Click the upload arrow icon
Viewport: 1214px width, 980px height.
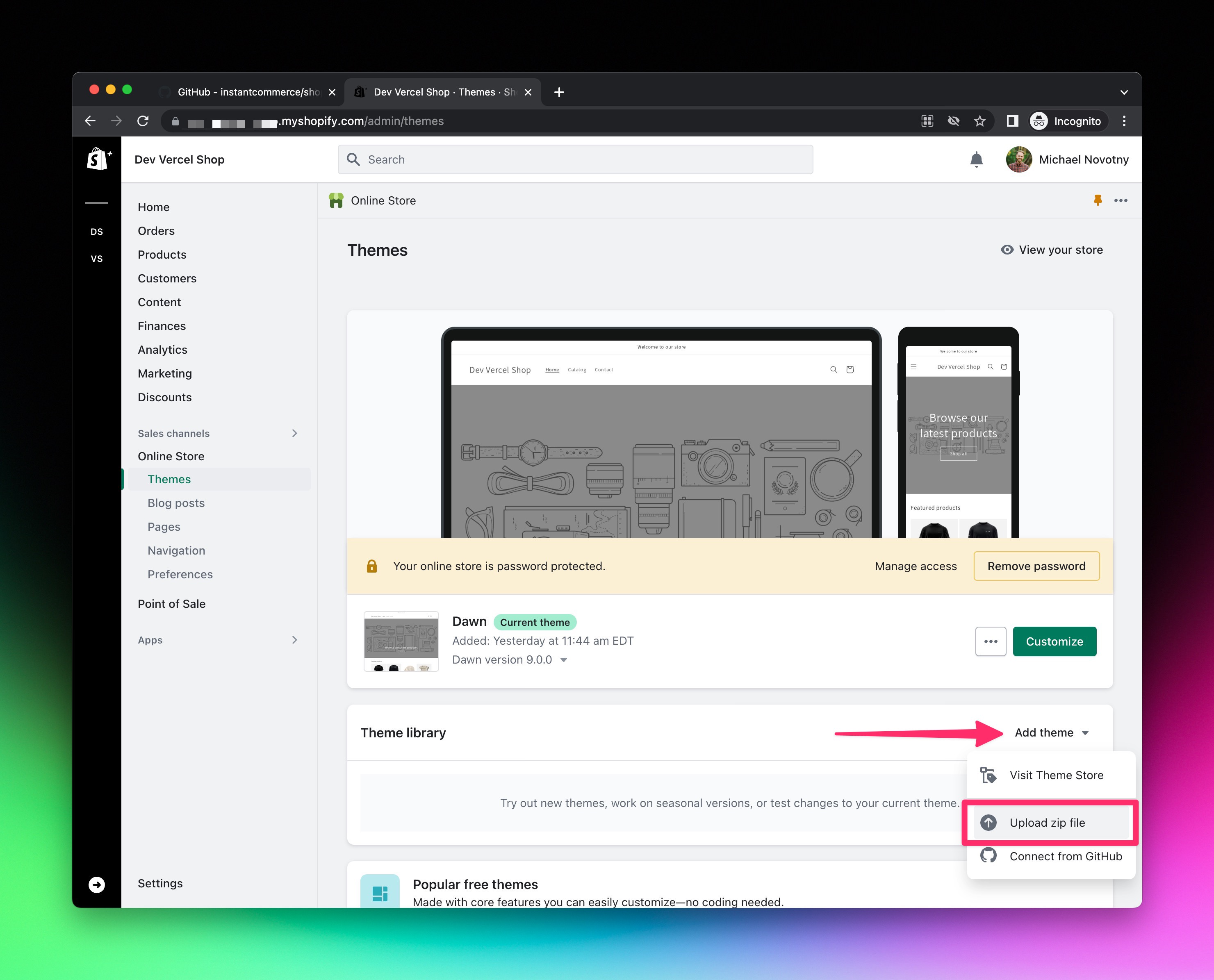(x=988, y=823)
